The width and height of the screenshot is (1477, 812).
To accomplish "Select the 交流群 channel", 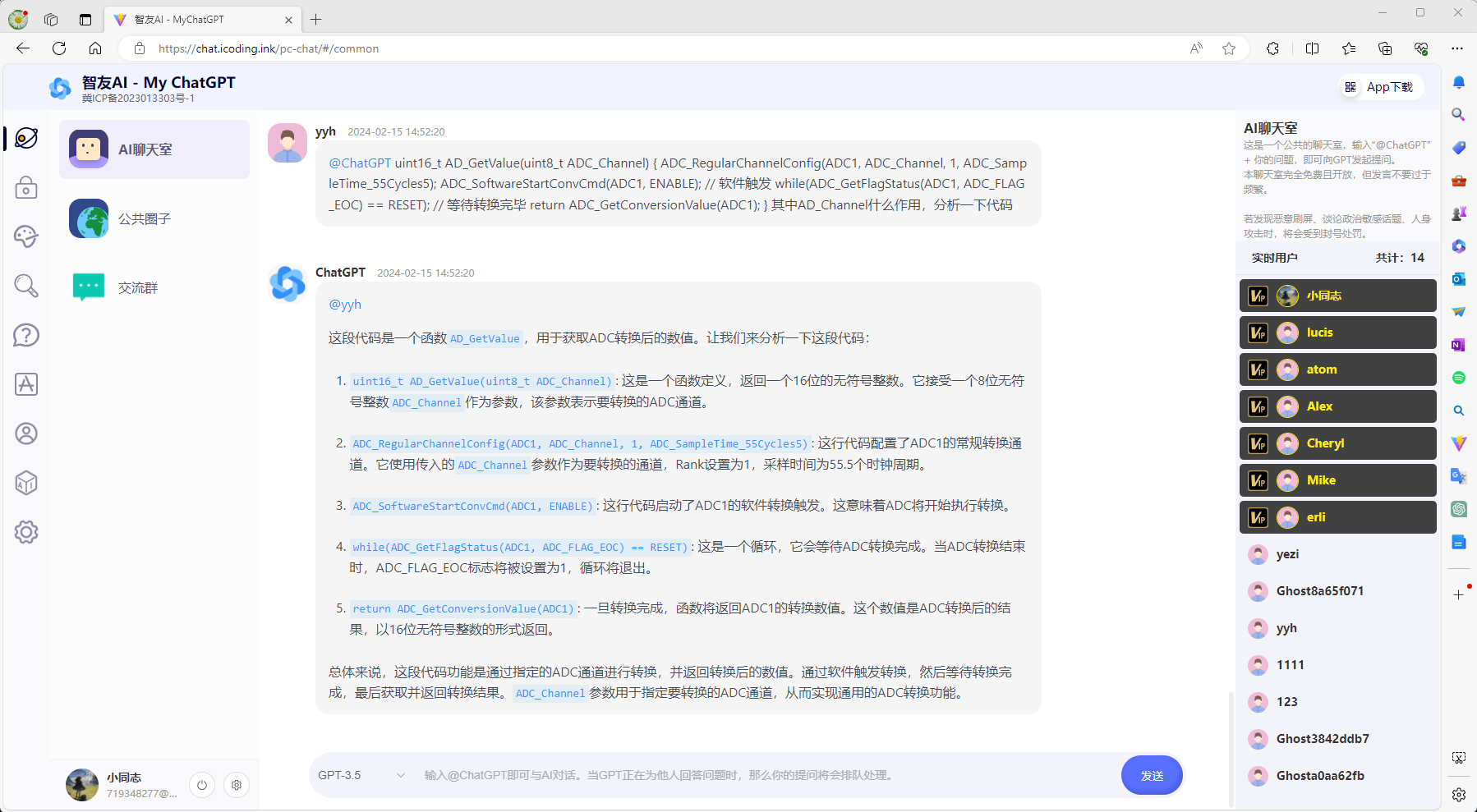I will click(154, 287).
